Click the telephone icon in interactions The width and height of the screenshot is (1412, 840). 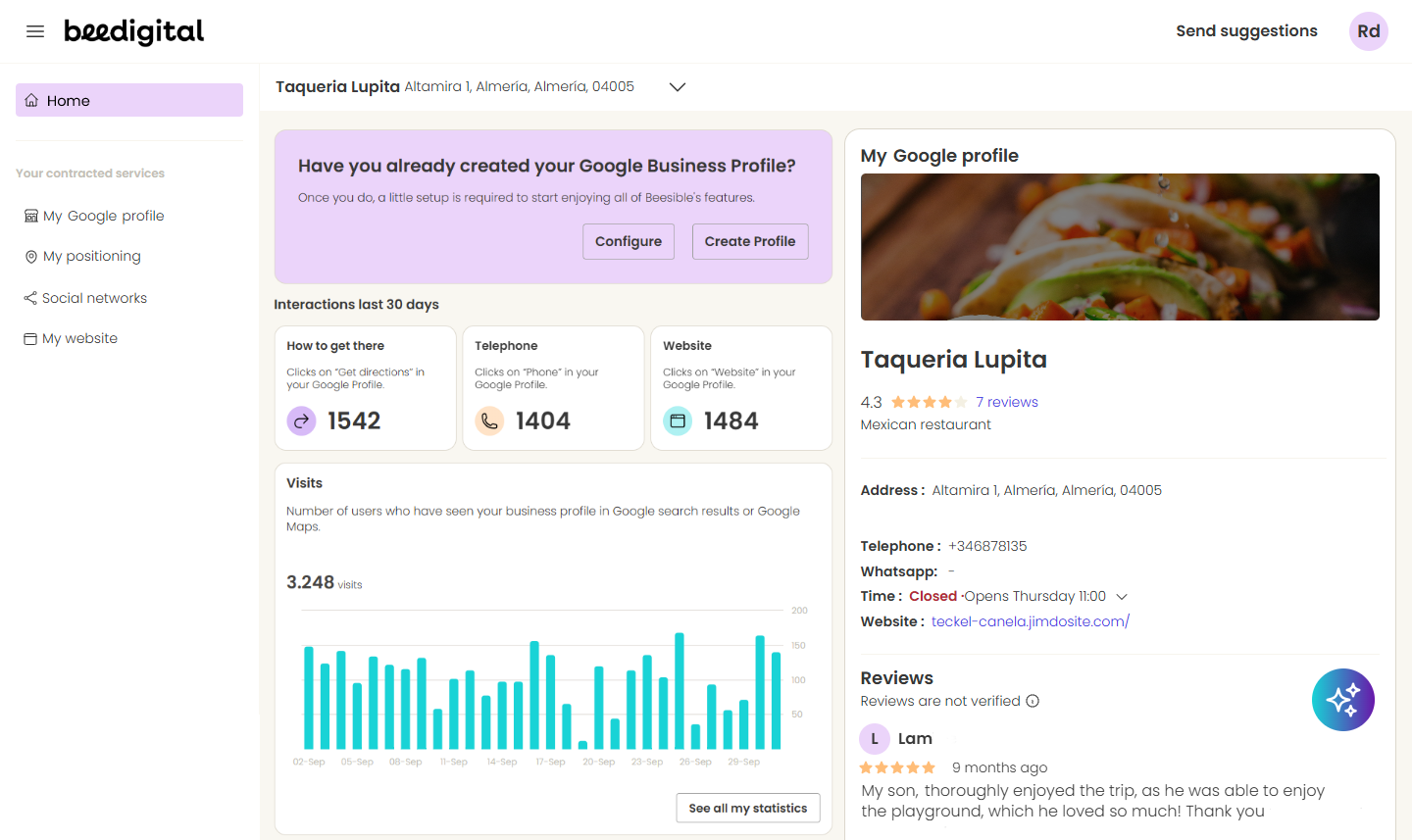click(x=489, y=420)
